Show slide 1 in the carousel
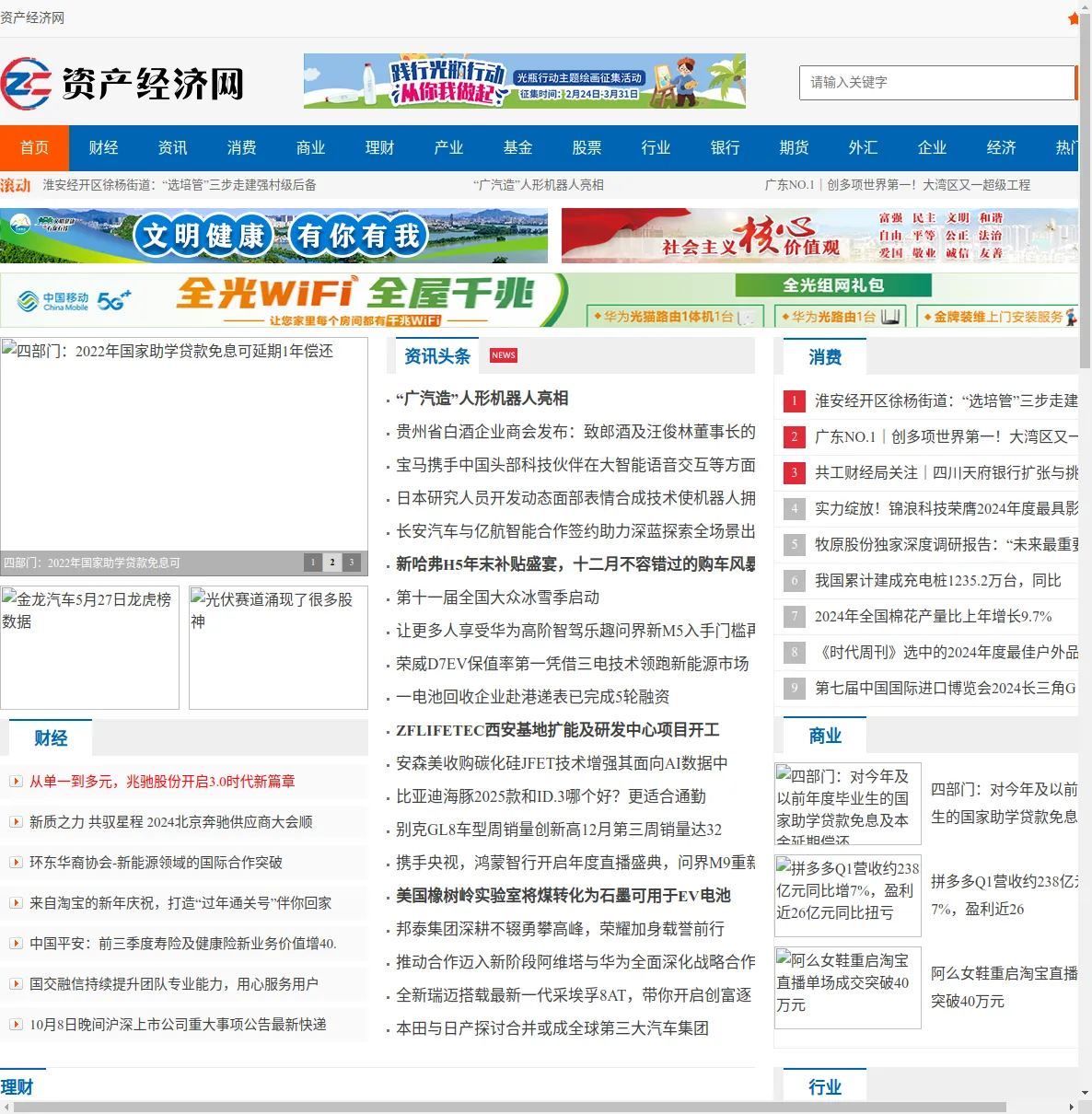Image resolution: width=1092 pixels, height=1114 pixels. point(313,562)
